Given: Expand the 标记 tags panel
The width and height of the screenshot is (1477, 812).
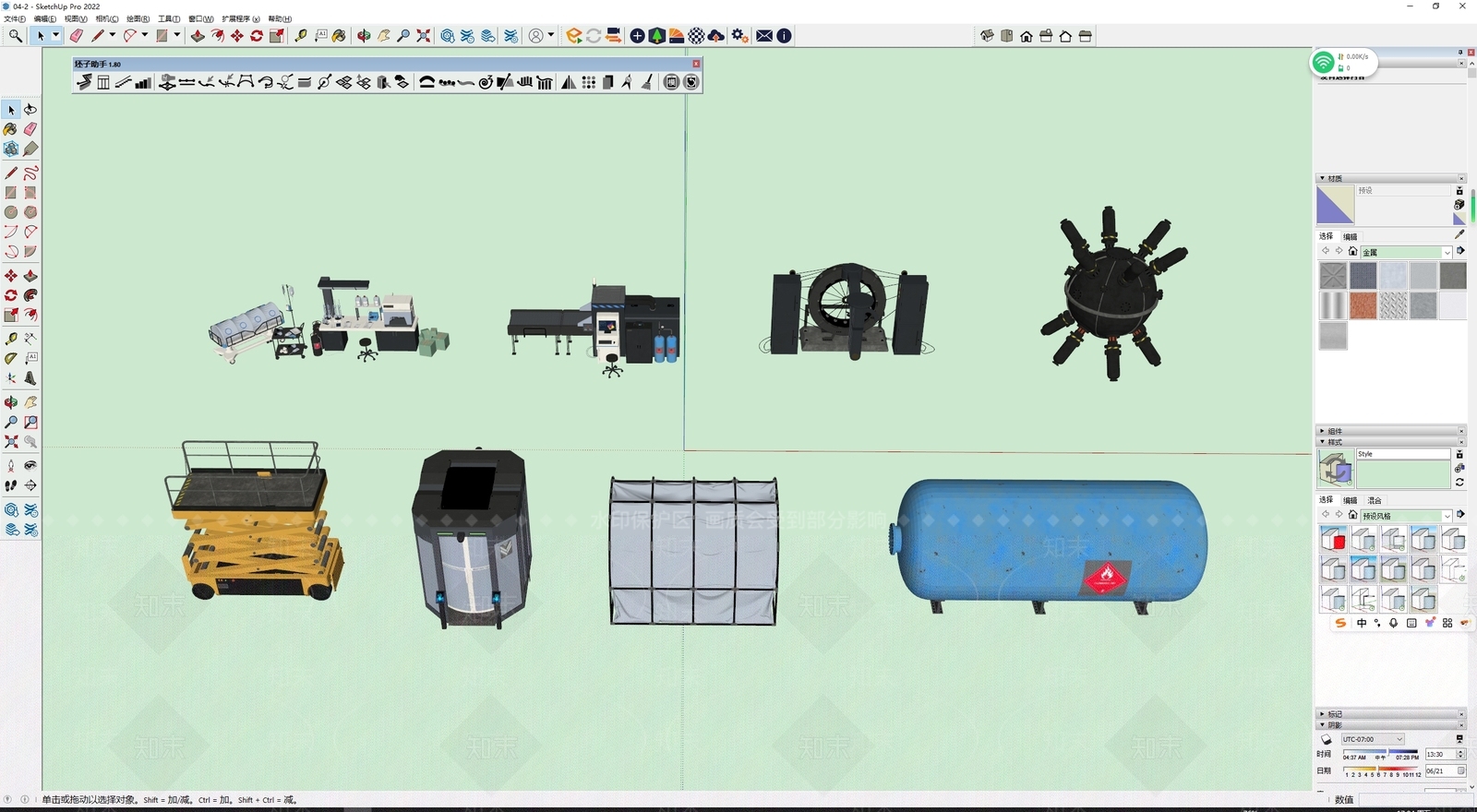Looking at the screenshot, I should pos(1323,714).
